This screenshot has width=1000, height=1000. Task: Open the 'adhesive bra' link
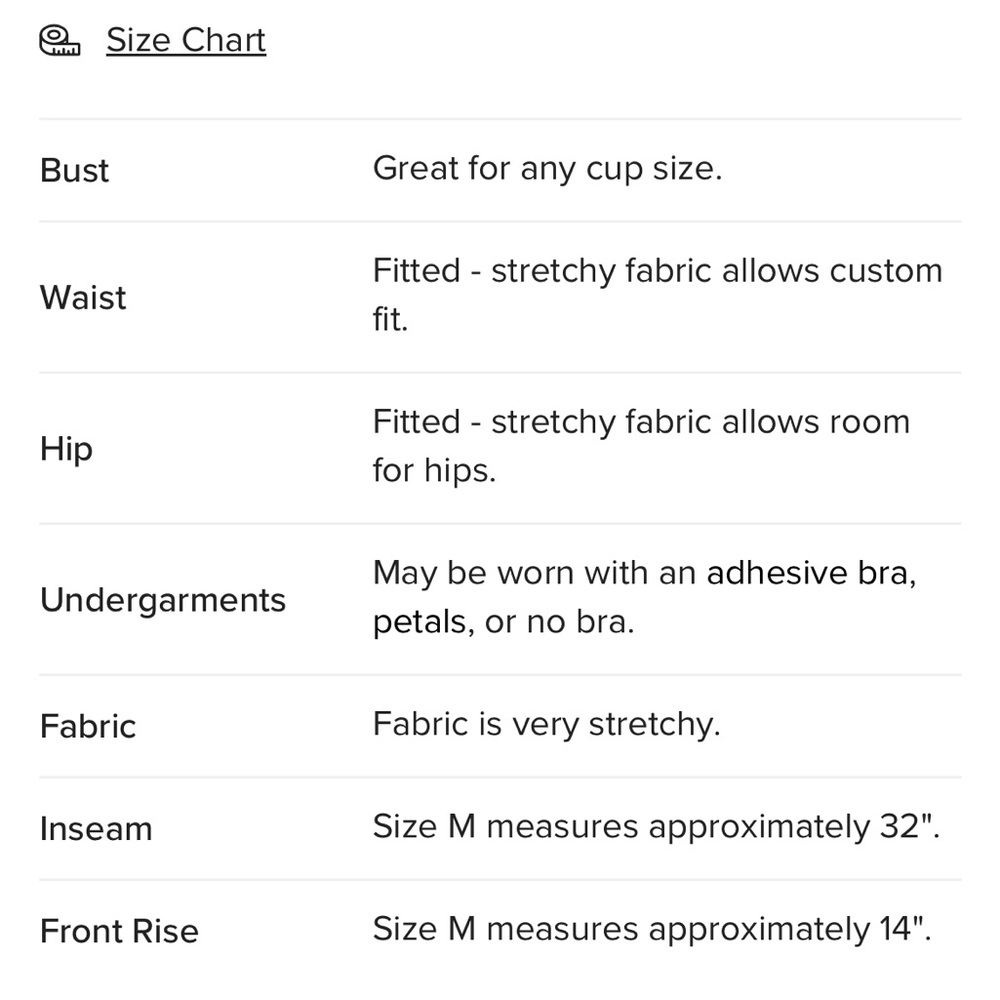click(811, 573)
